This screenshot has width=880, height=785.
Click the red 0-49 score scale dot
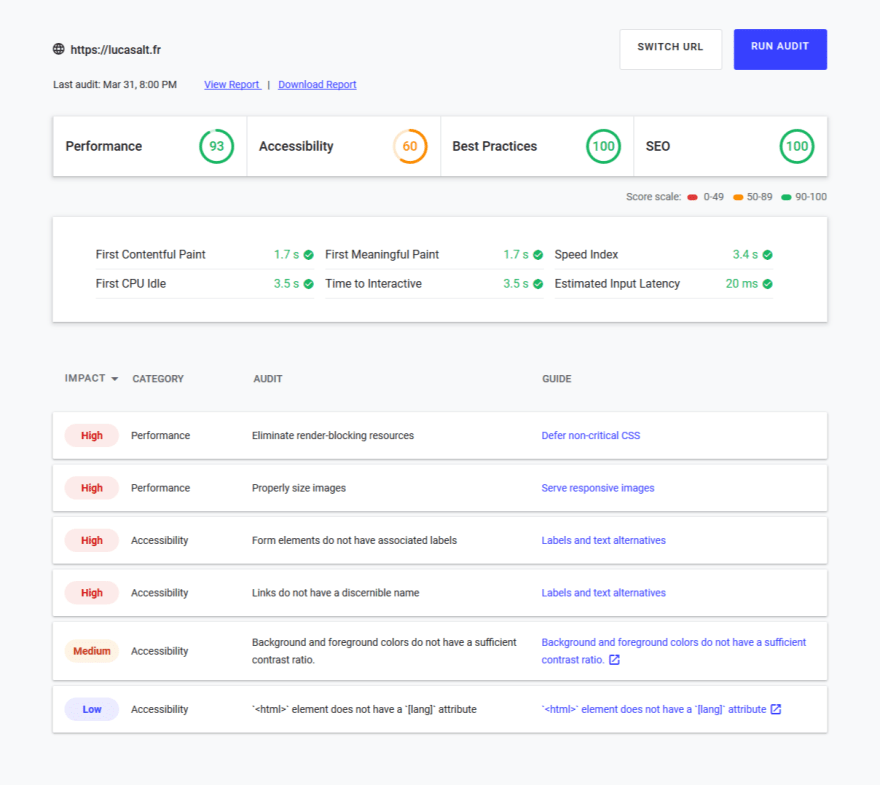(x=693, y=197)
